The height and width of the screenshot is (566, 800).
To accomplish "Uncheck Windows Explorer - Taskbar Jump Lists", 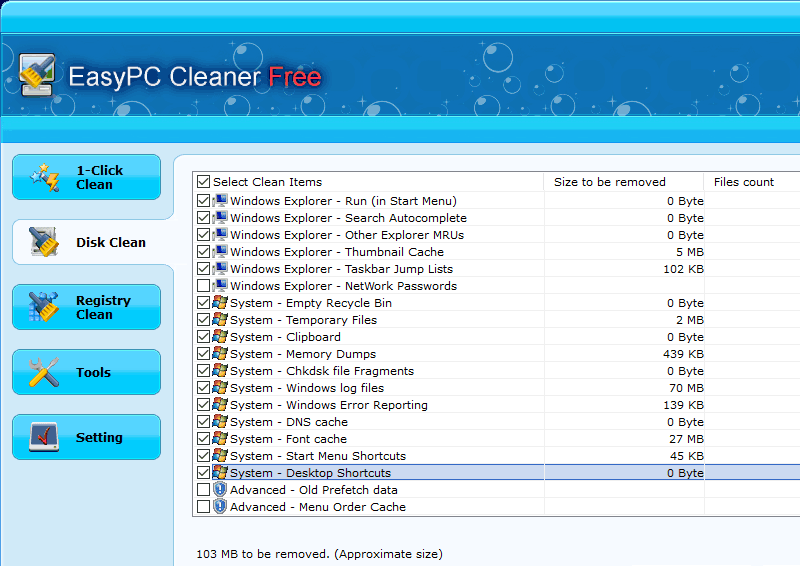I will click(x=204, y=269).
